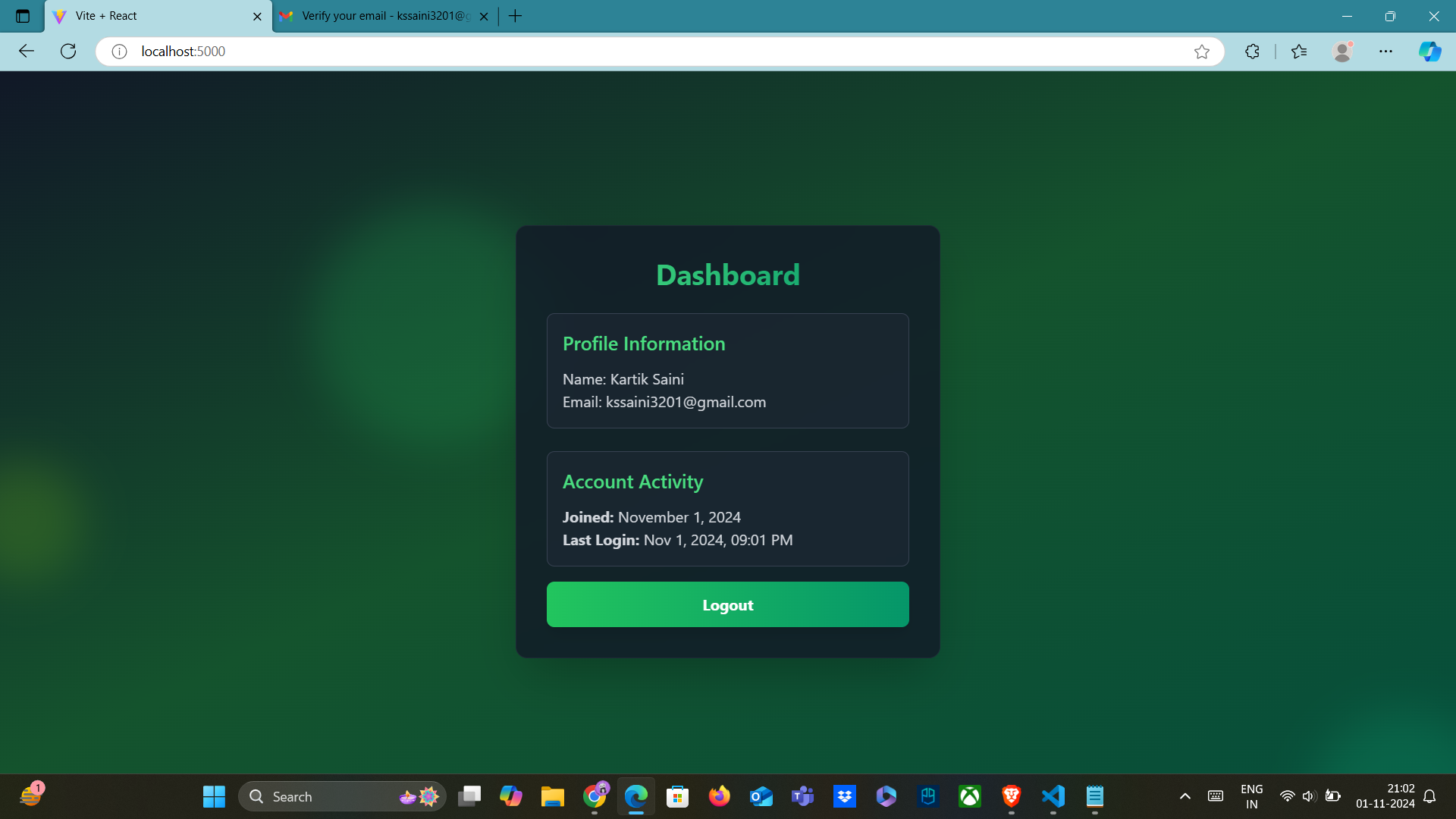Open the volume speaker tray icon
This screenshot has width=1456, height=819.
click(x=1309, y=796)
